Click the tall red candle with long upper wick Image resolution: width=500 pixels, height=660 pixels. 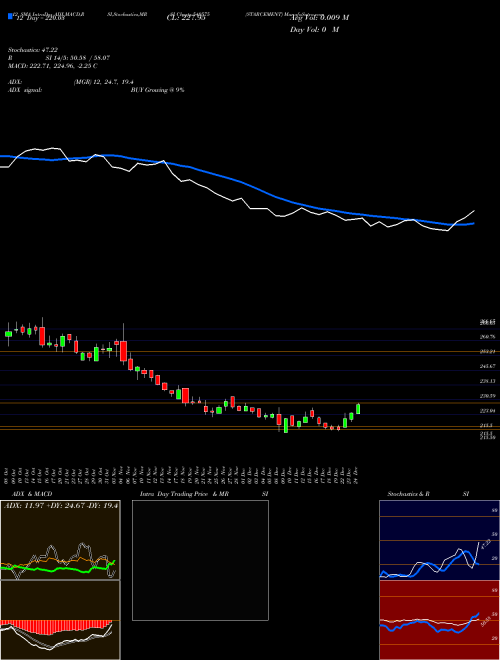pyautogui.click(x=123, y=351)
